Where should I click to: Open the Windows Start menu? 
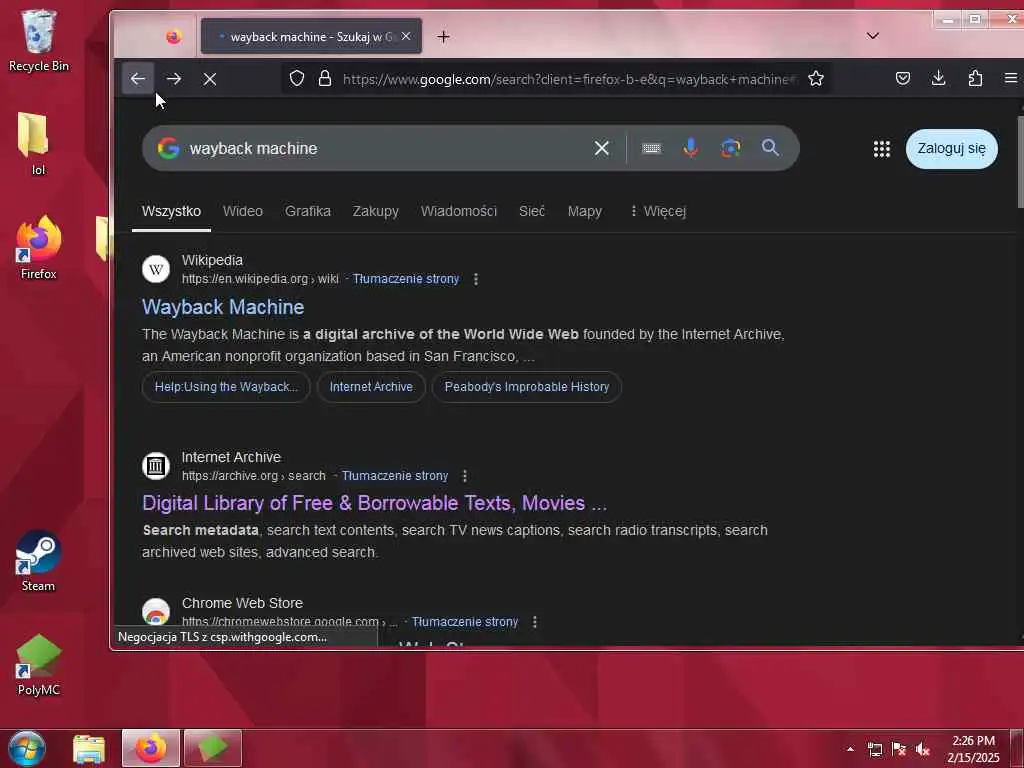coord(27,748)
